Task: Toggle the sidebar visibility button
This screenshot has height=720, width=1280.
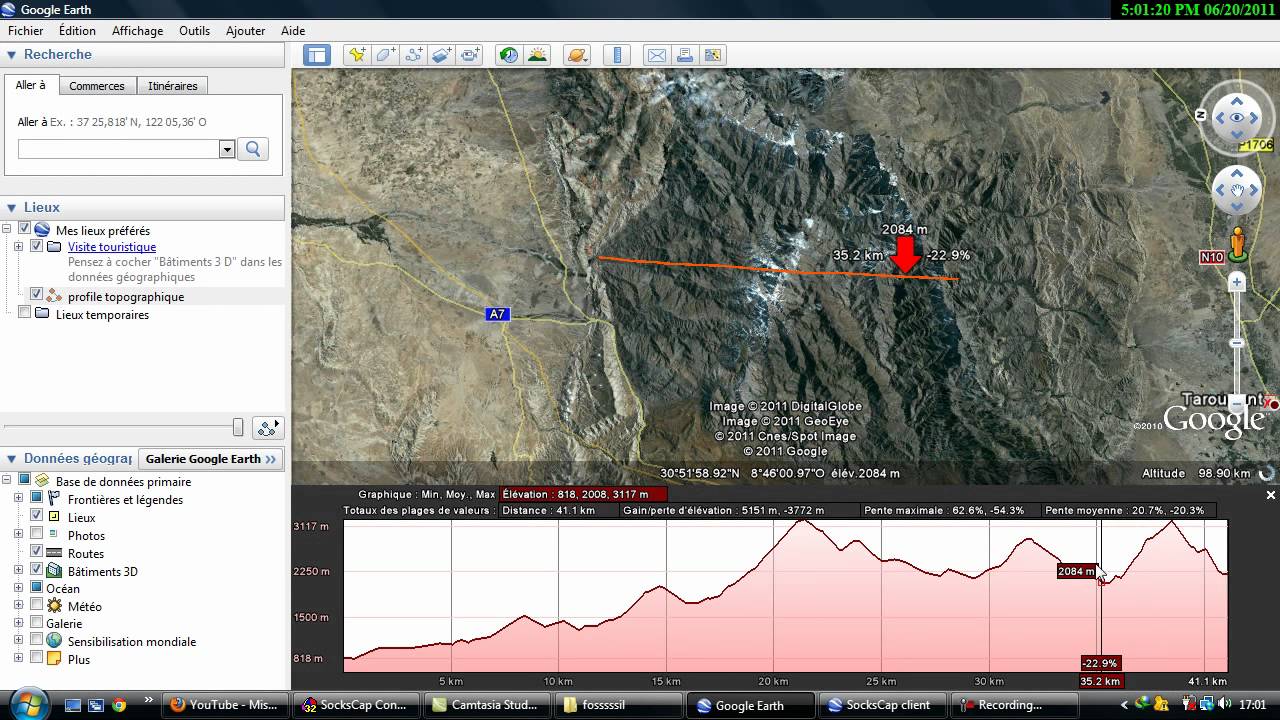Action: [x=317, y=55]
